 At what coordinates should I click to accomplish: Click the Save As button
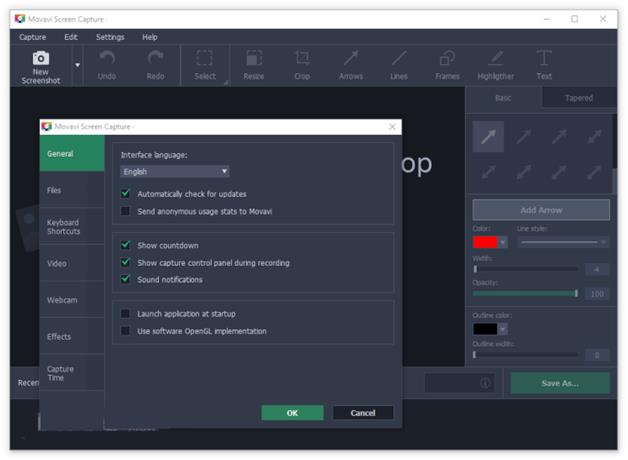point(560,383)
